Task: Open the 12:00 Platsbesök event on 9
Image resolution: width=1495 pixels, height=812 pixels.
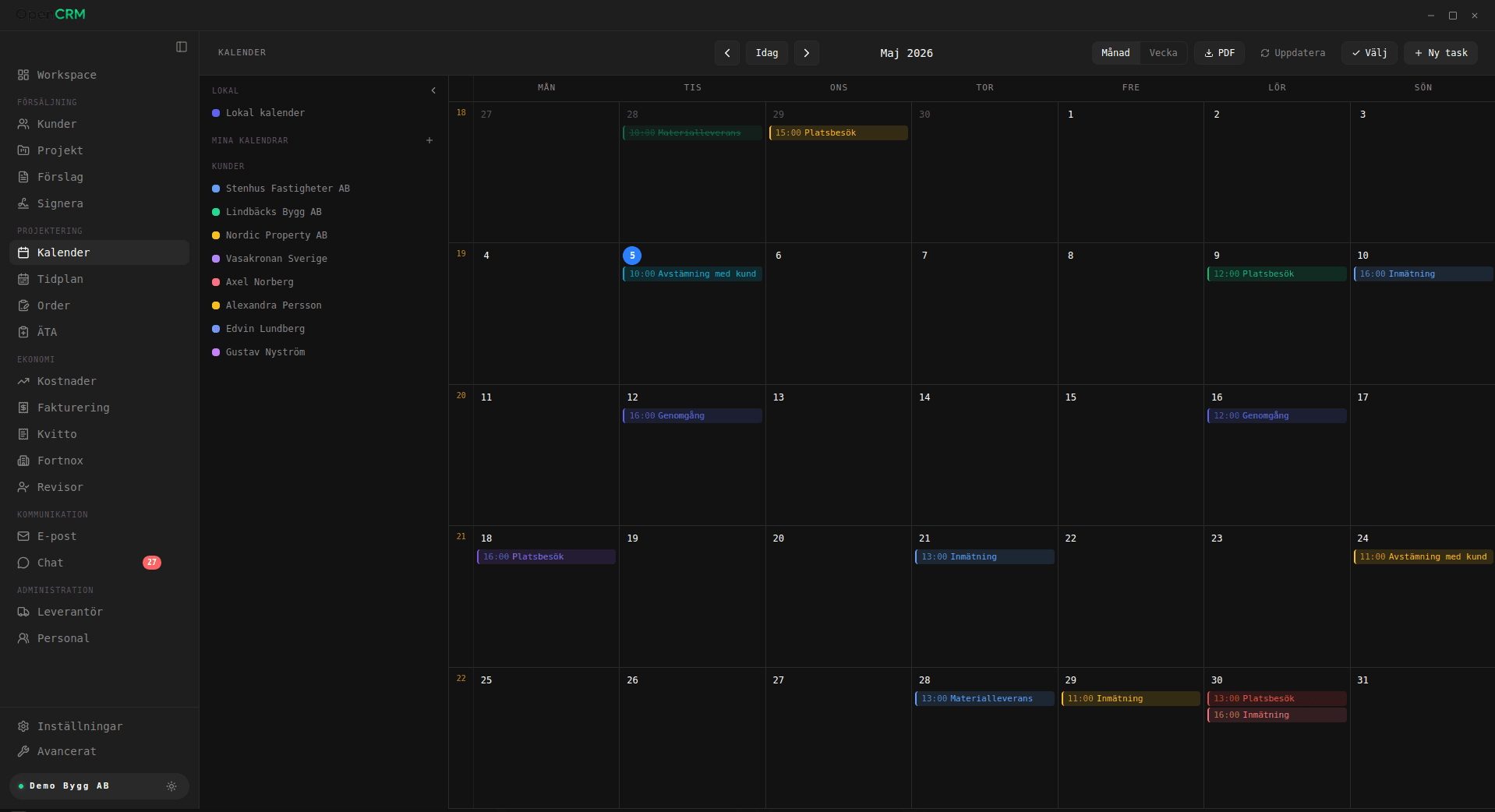Action: click(1277, 274)
